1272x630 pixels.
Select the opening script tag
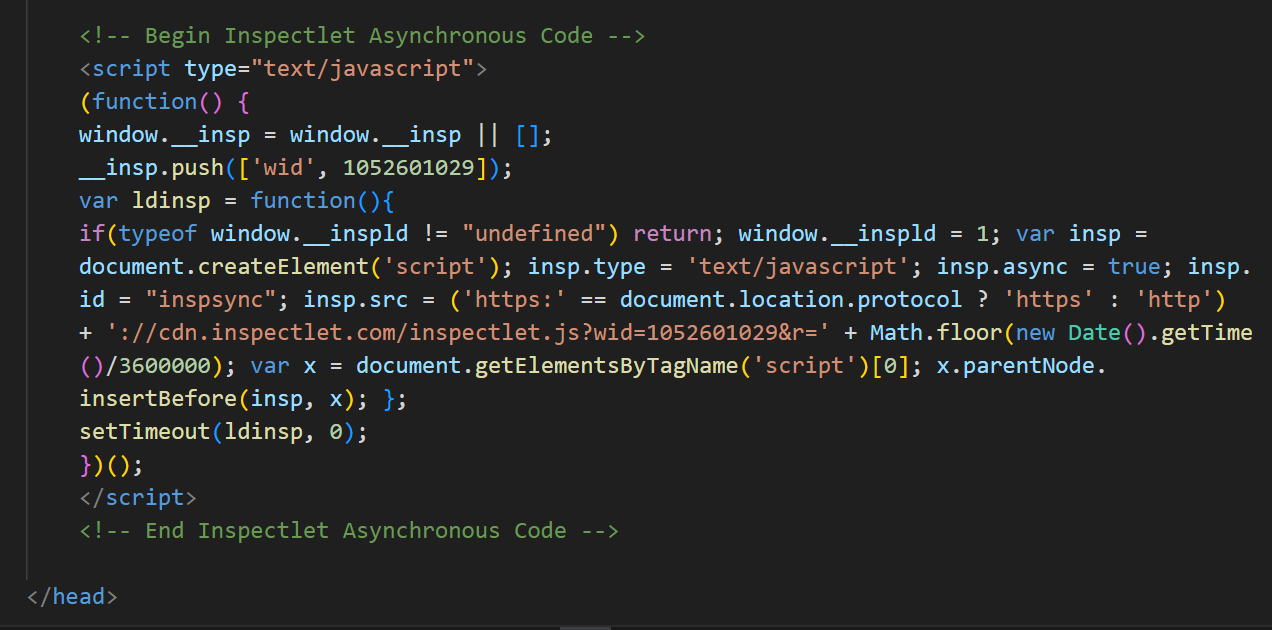[x=125, y=68]
